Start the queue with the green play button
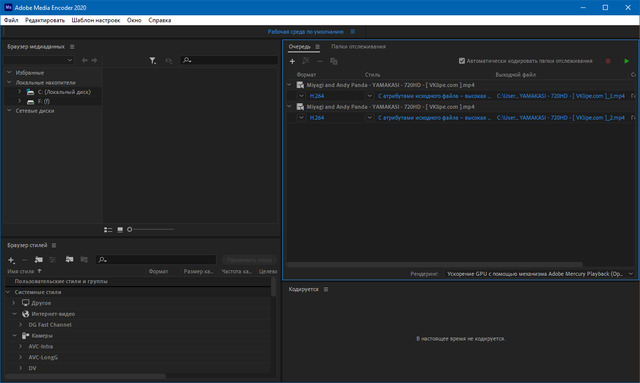 (x=627, y=61)
